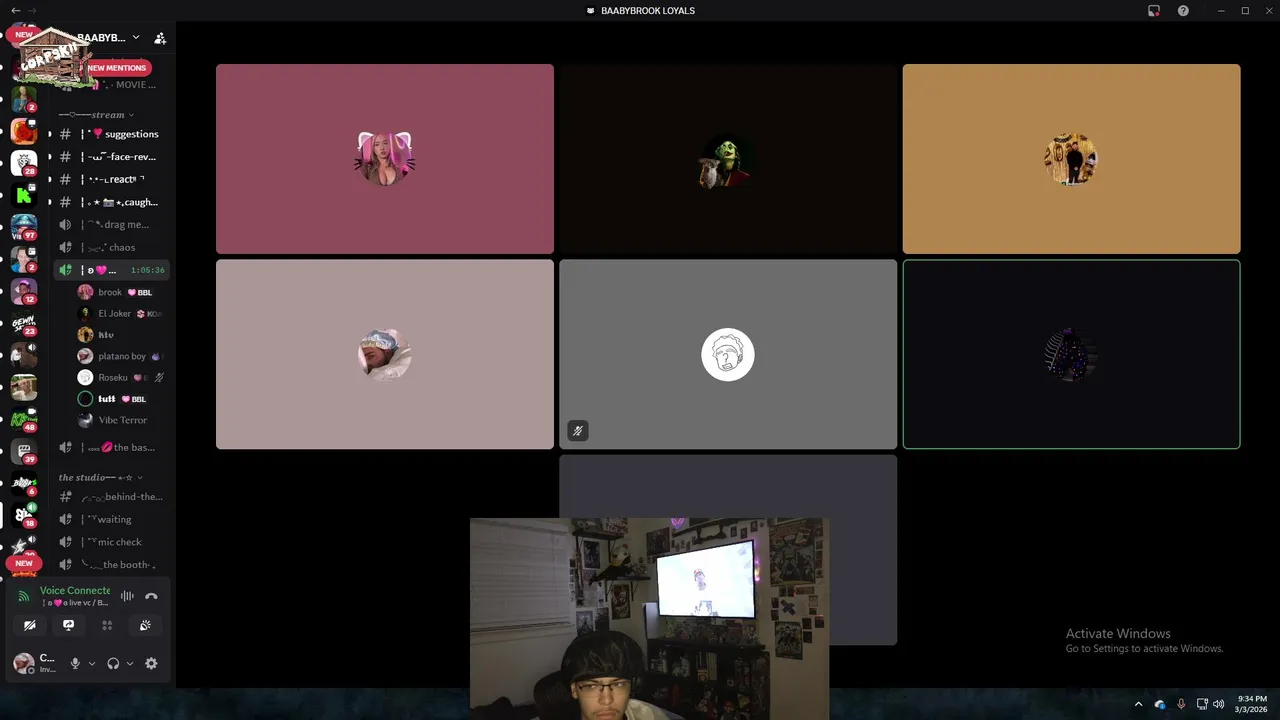Image resolution: width=1280 pixels, height=720 pixels.
Task: Select Vibe Terror in voice participant list
Action: coord(120,420)
